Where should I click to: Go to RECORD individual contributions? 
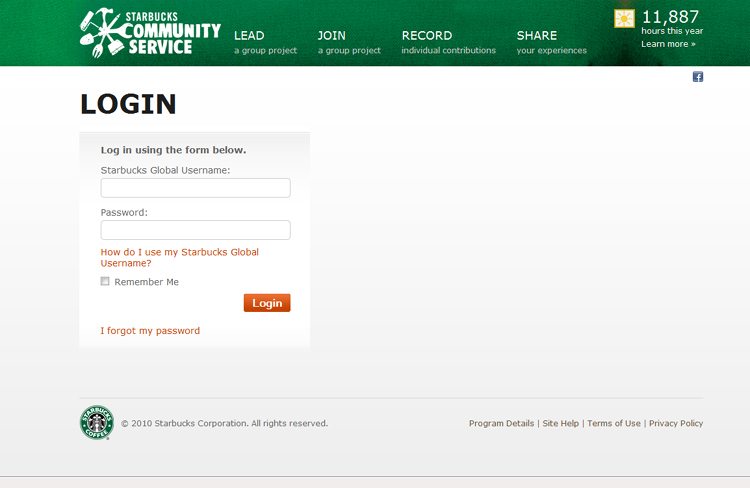tap(447, 41)
